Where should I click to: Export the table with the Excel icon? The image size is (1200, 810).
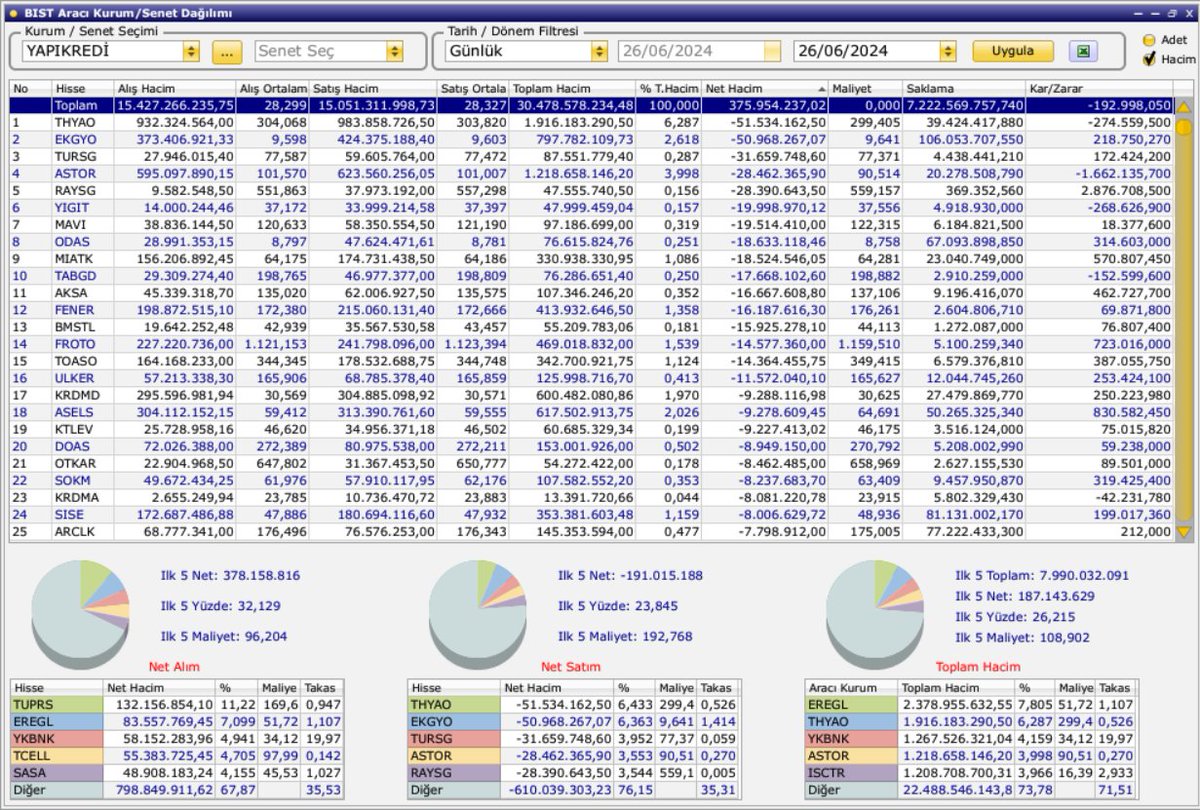point(1083,51)
